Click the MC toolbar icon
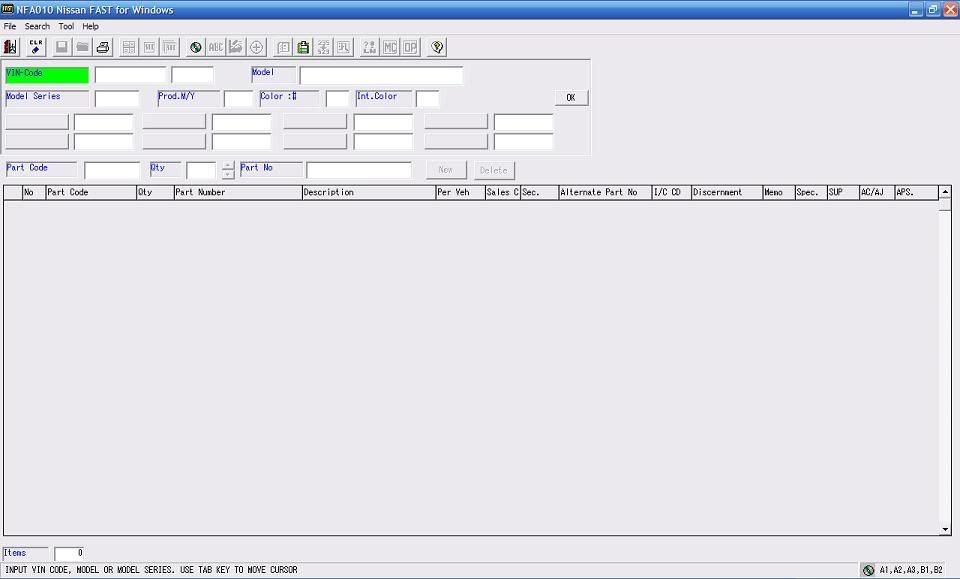960x579 pixels. click(390, 47)
